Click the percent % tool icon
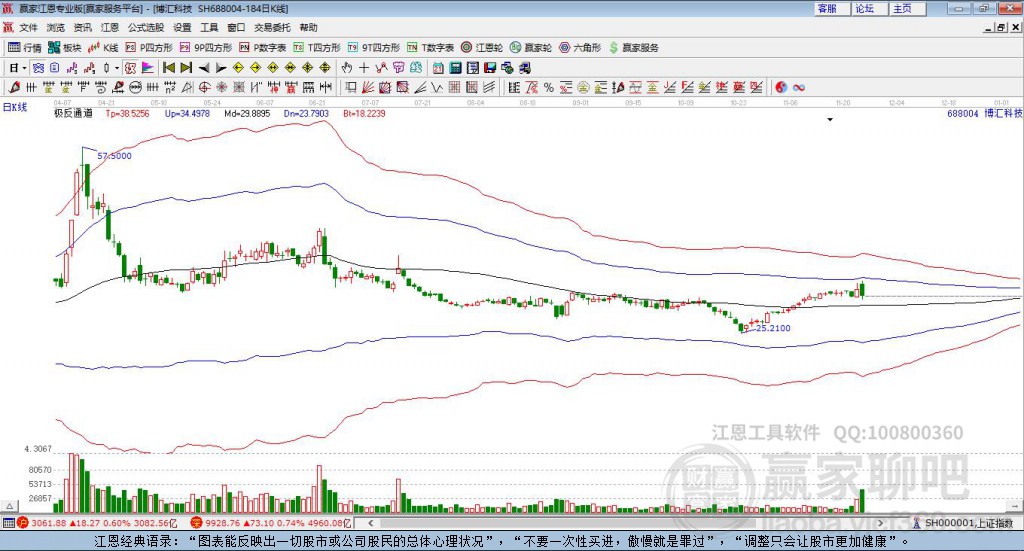The height and width of the screenshot is (551, 1024). pos(549,87)
